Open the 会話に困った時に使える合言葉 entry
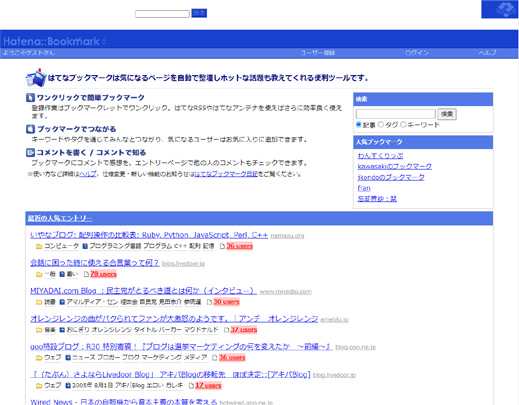Viewport: 519px width, 405px height. pyautogui.click(x=95, y=263)
